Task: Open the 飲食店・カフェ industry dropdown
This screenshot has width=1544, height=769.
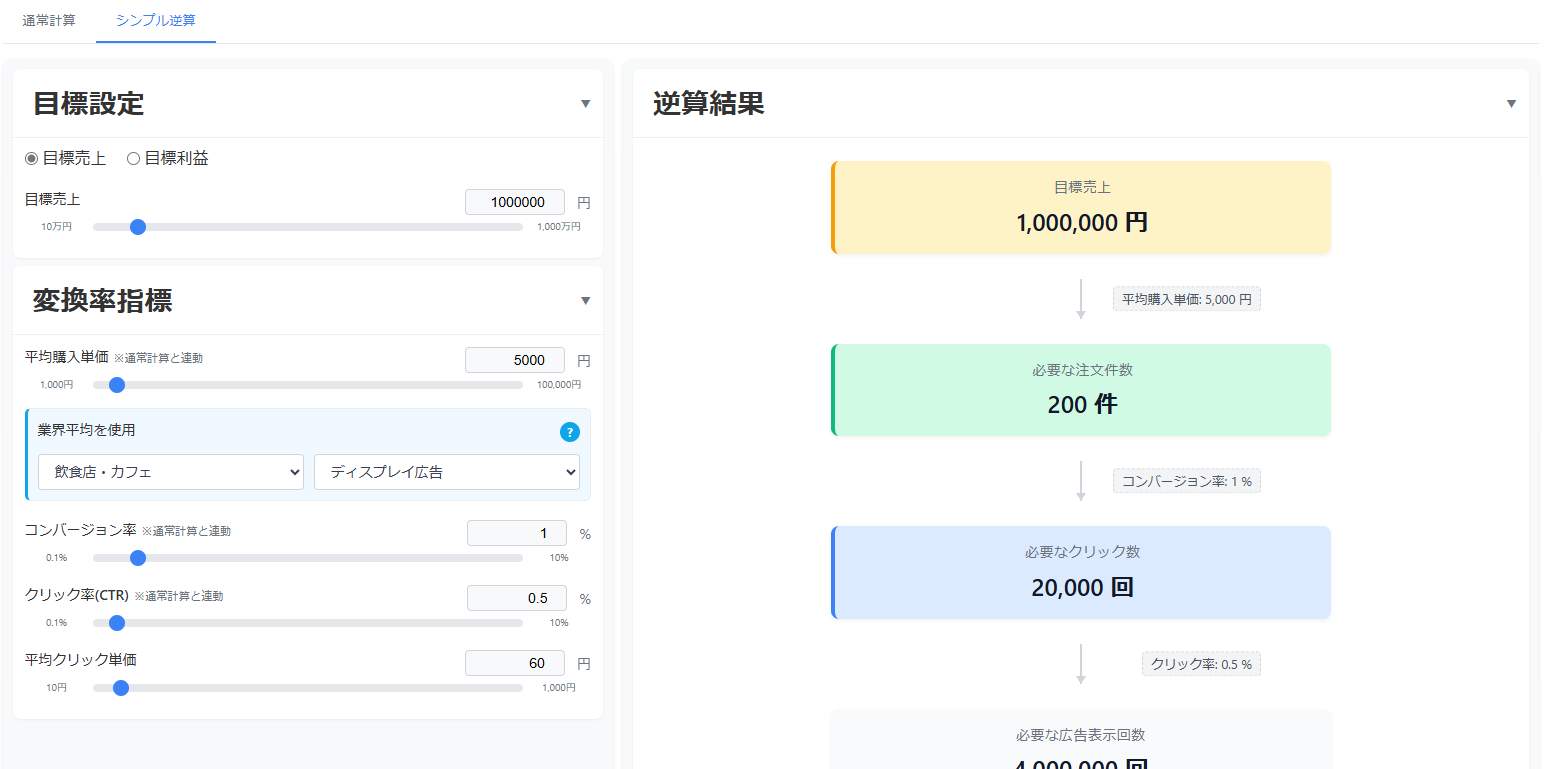Action: 171,472
